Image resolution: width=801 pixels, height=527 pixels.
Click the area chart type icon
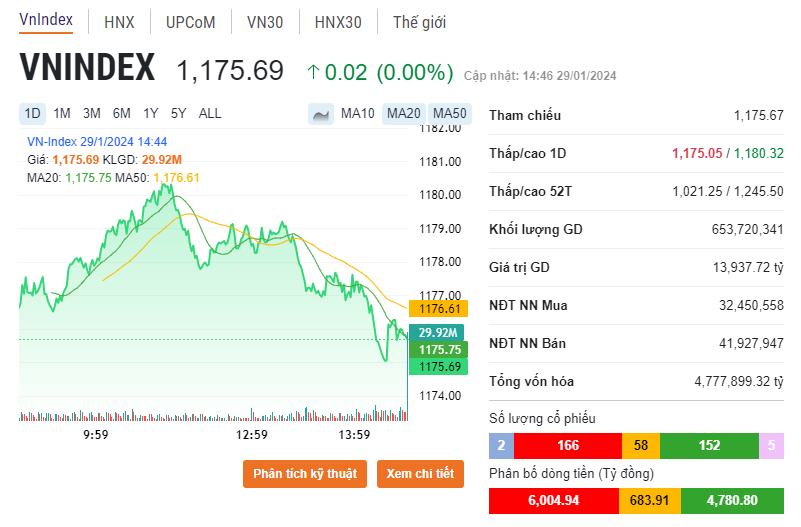(x=321, y=114)
